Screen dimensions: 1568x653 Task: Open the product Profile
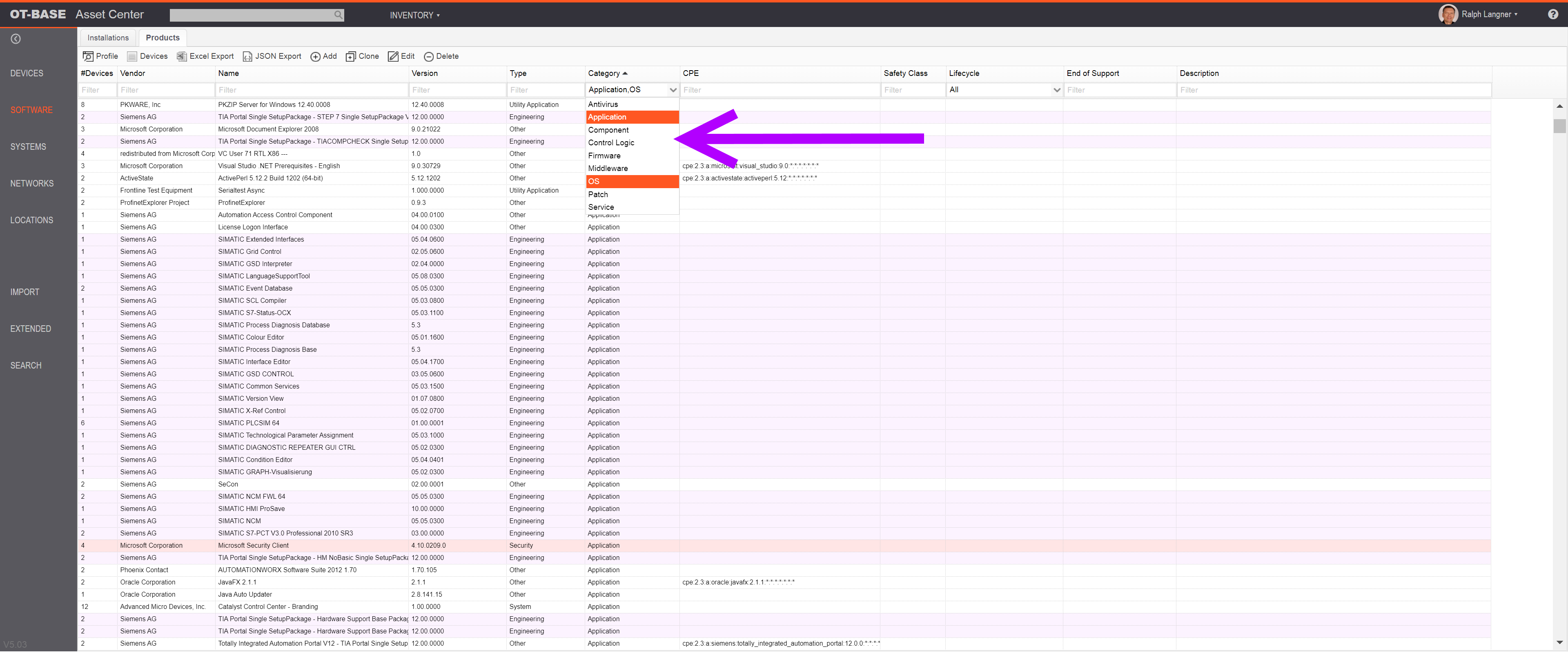100,56
